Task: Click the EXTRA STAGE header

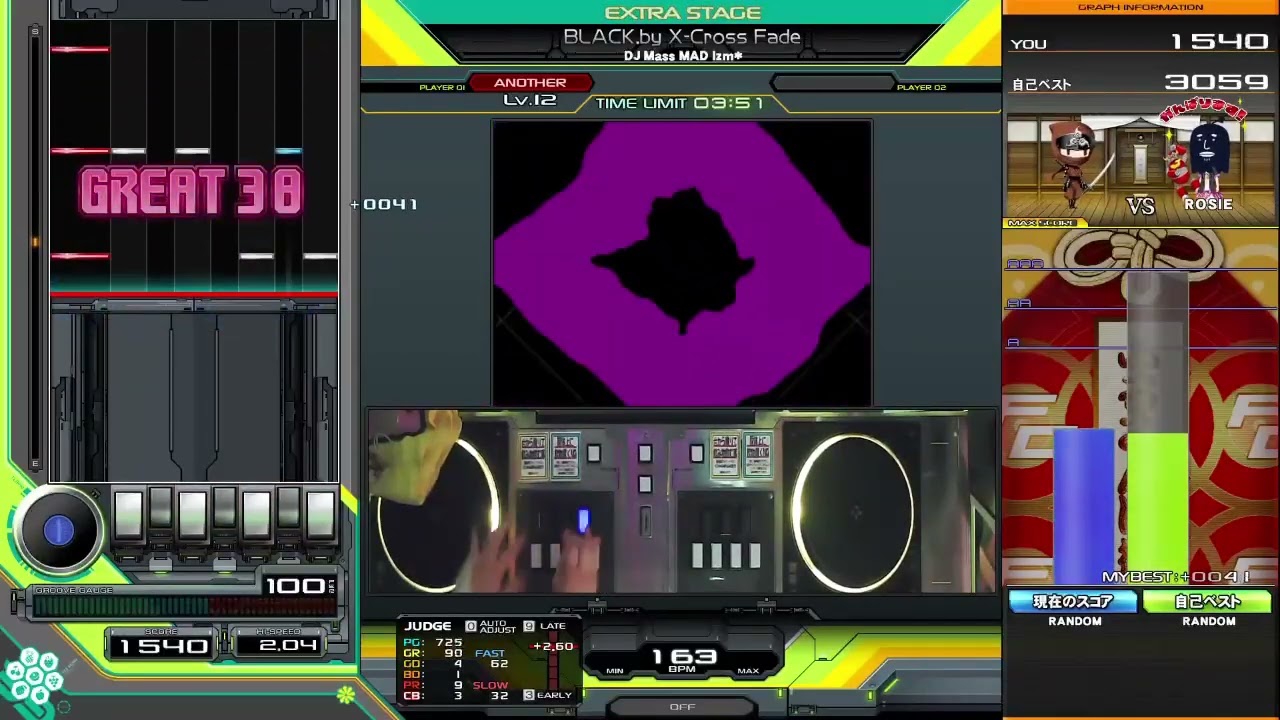Action: click(682, 13)
